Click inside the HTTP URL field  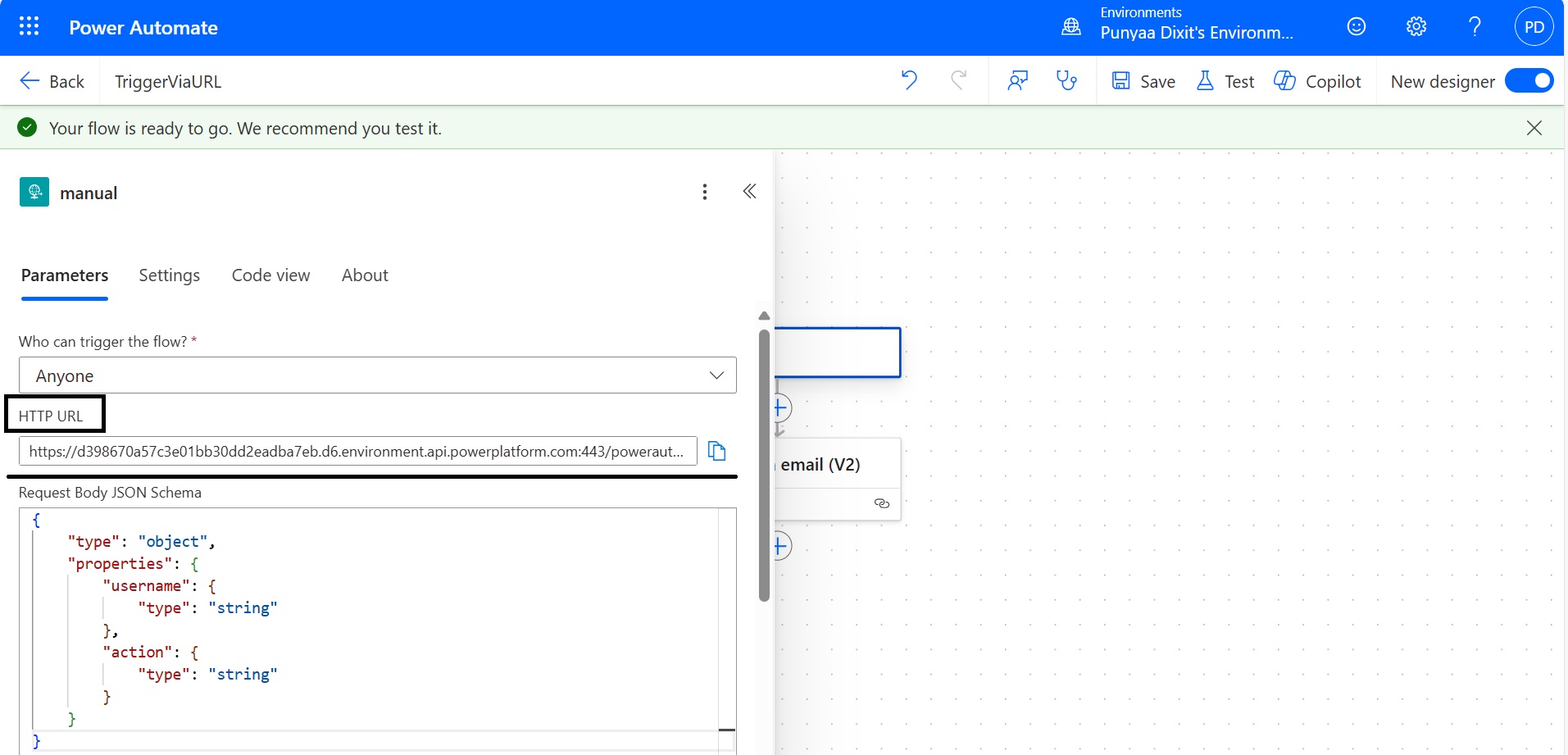[357, 451]
